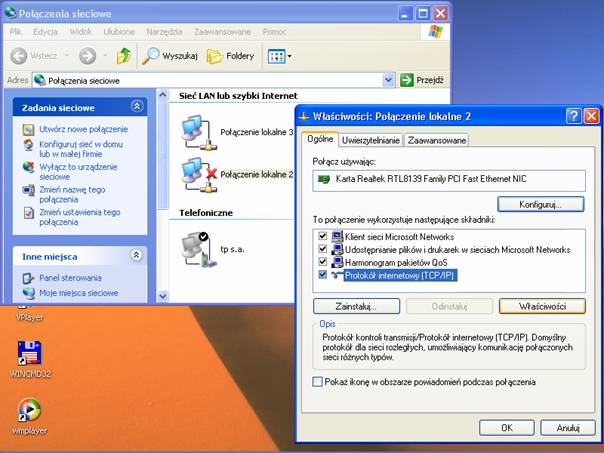Switch to Zaawansowane tab in properties dialog

coord(437,141)
